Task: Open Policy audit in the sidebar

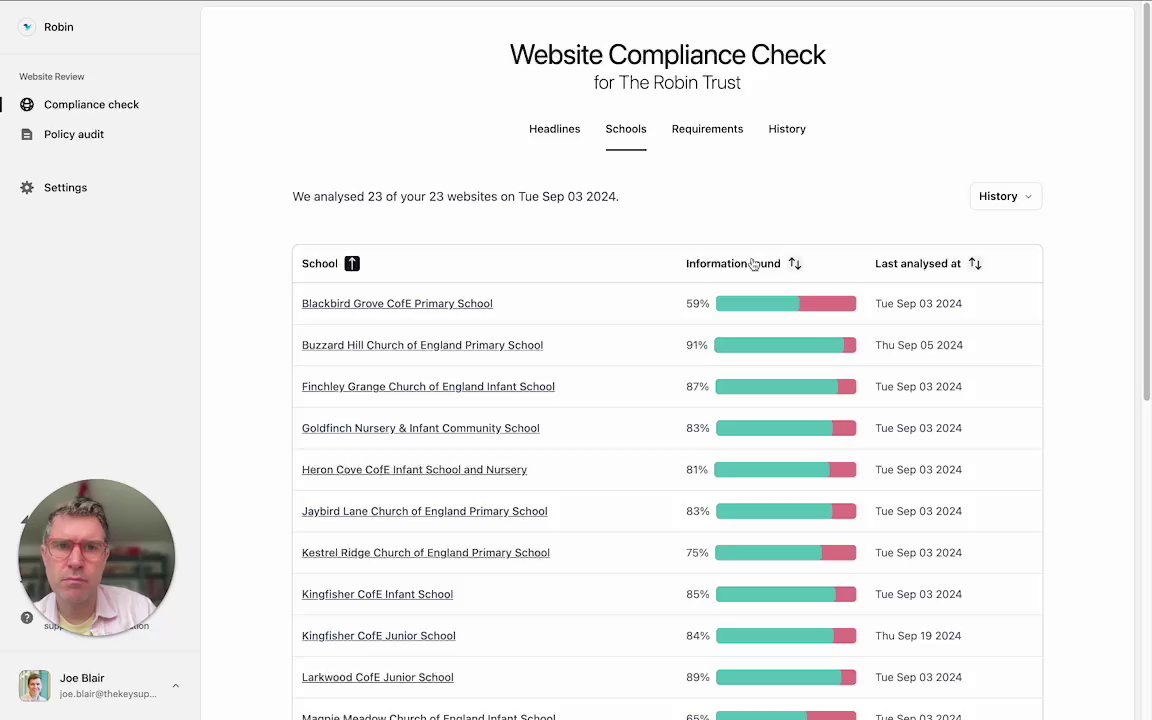Action: click(x=74, y=134)
